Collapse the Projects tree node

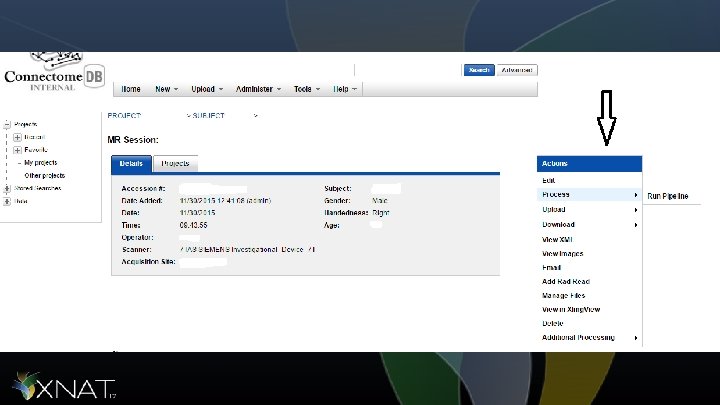[x=7, y=124]
